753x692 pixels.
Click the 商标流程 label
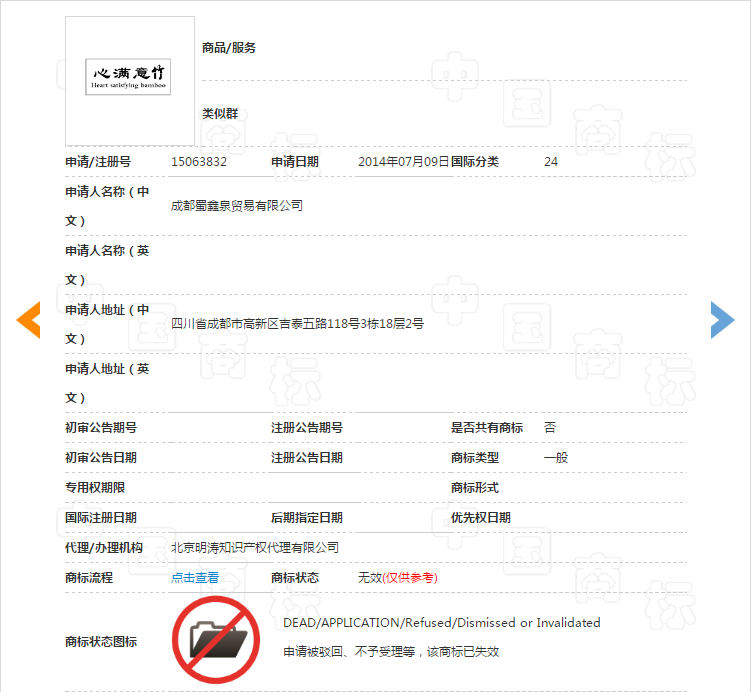tap(89, 578)
